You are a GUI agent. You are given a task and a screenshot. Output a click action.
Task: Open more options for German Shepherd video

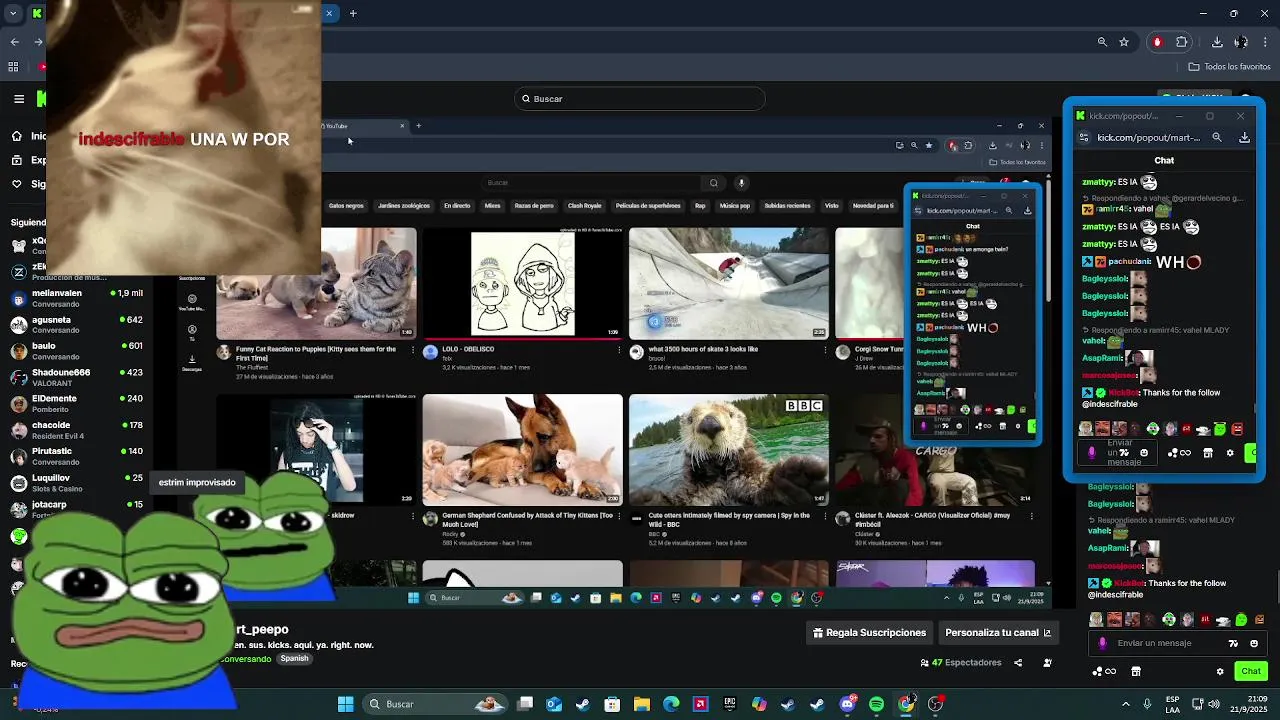click(619, 517)
